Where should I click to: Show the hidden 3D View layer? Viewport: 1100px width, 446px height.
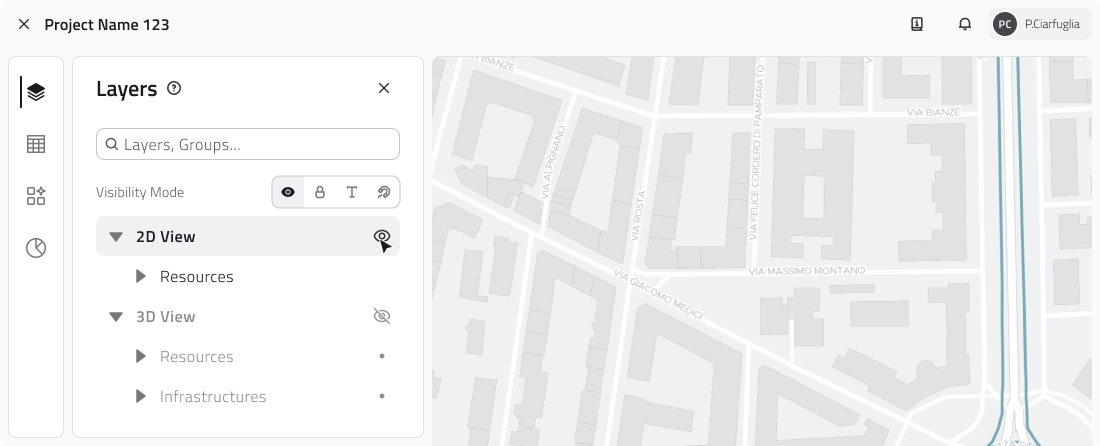tap(381, 317)
